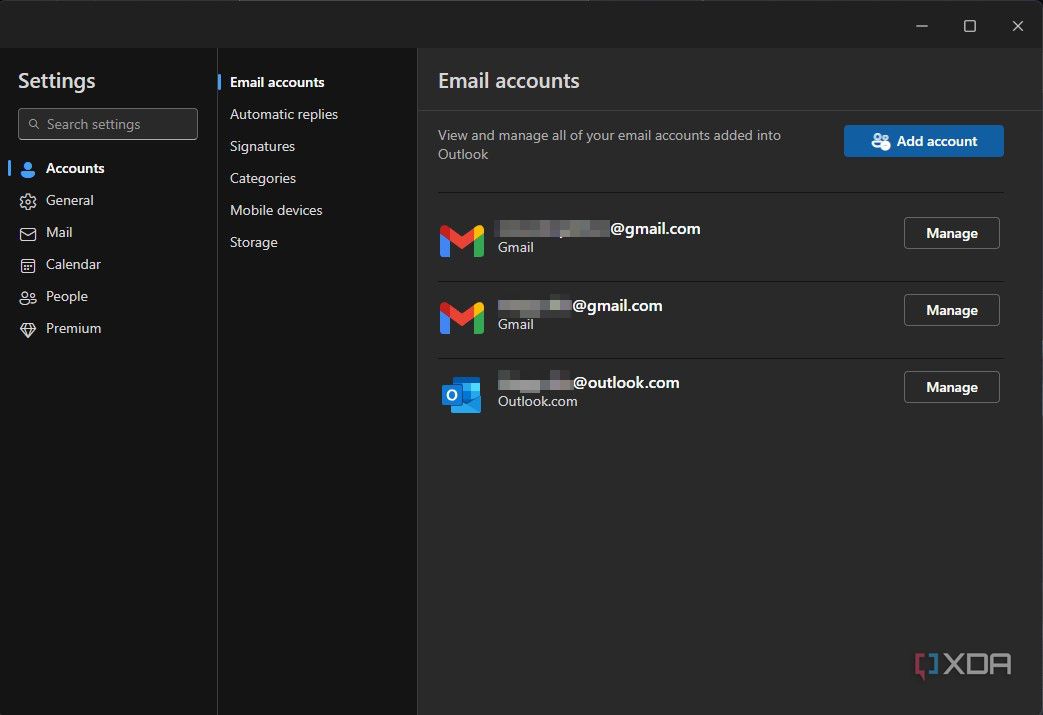Select the Email accounts tab
Screen dimensions: 1043x715
pos(277,82)
